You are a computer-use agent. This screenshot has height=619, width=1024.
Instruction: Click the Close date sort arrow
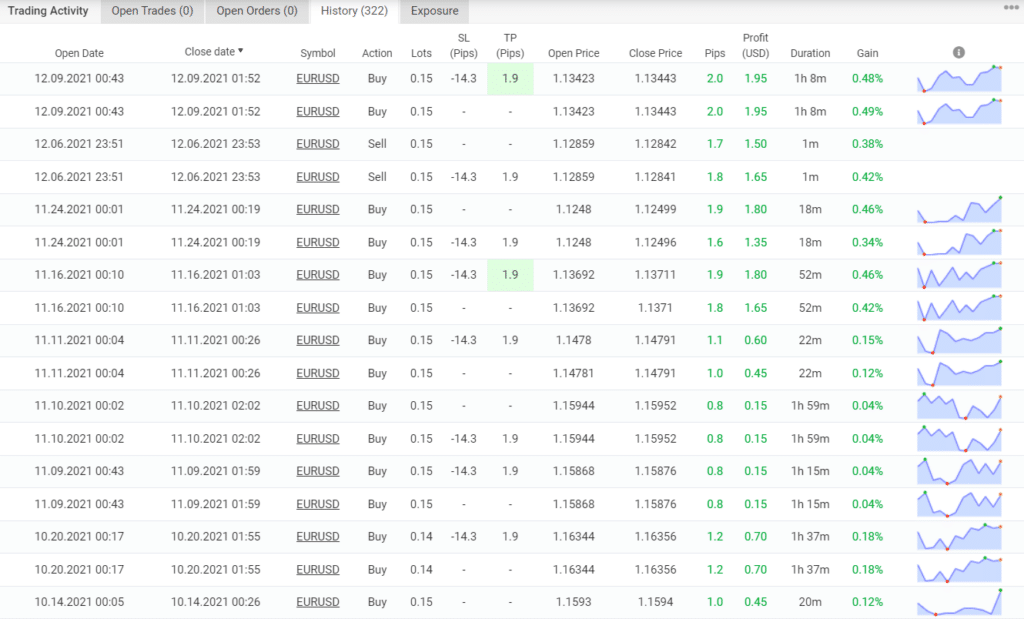(240, 51)
